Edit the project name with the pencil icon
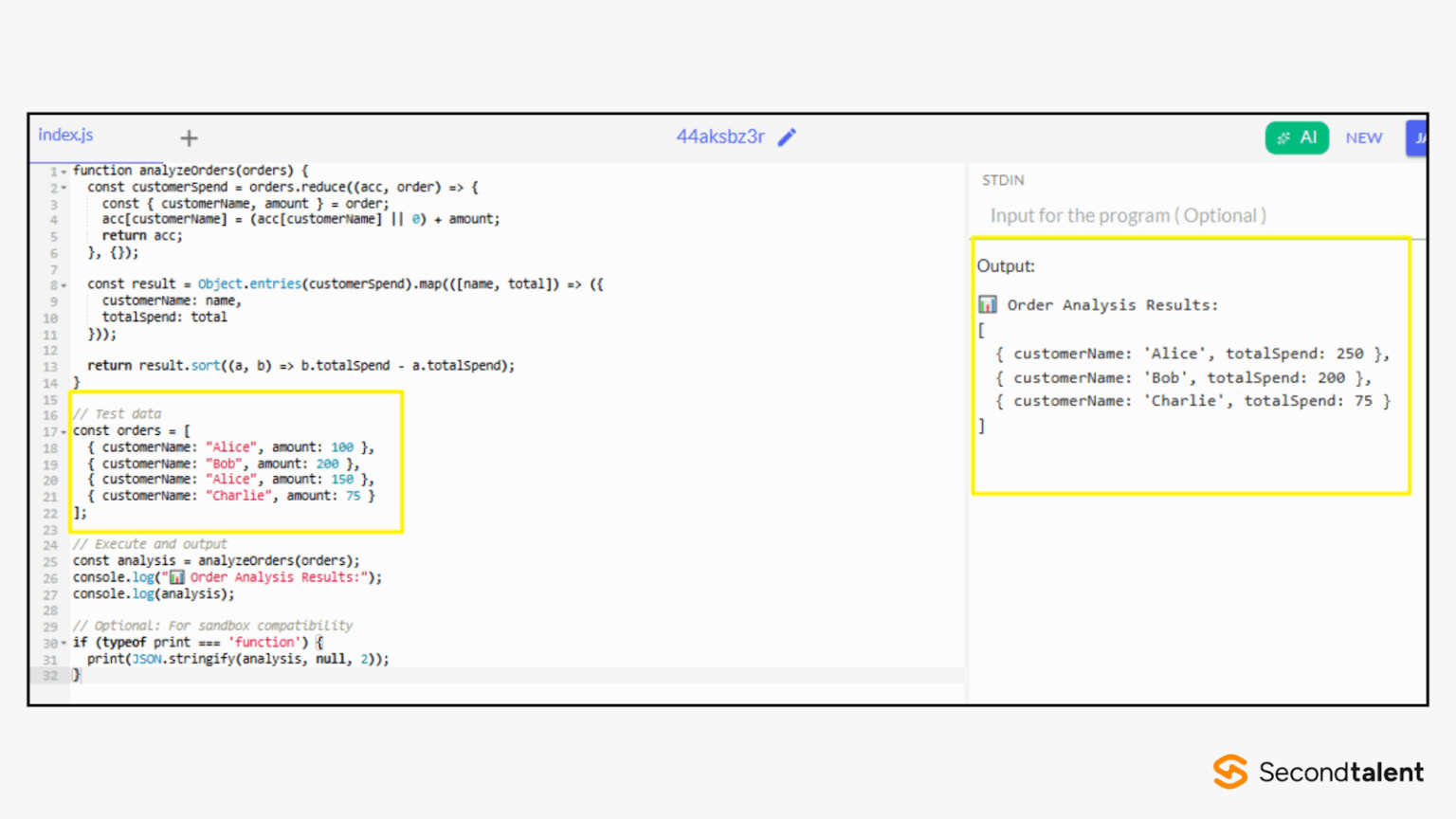 coord(787,137)
